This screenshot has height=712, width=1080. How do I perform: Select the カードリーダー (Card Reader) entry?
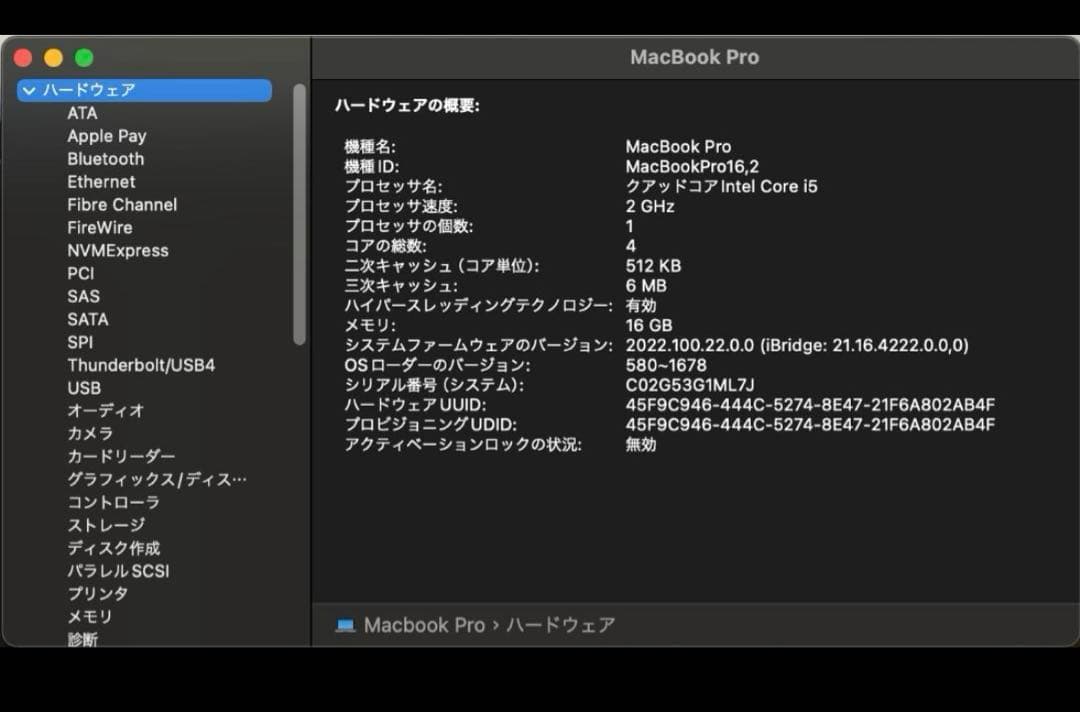point(113,456)
